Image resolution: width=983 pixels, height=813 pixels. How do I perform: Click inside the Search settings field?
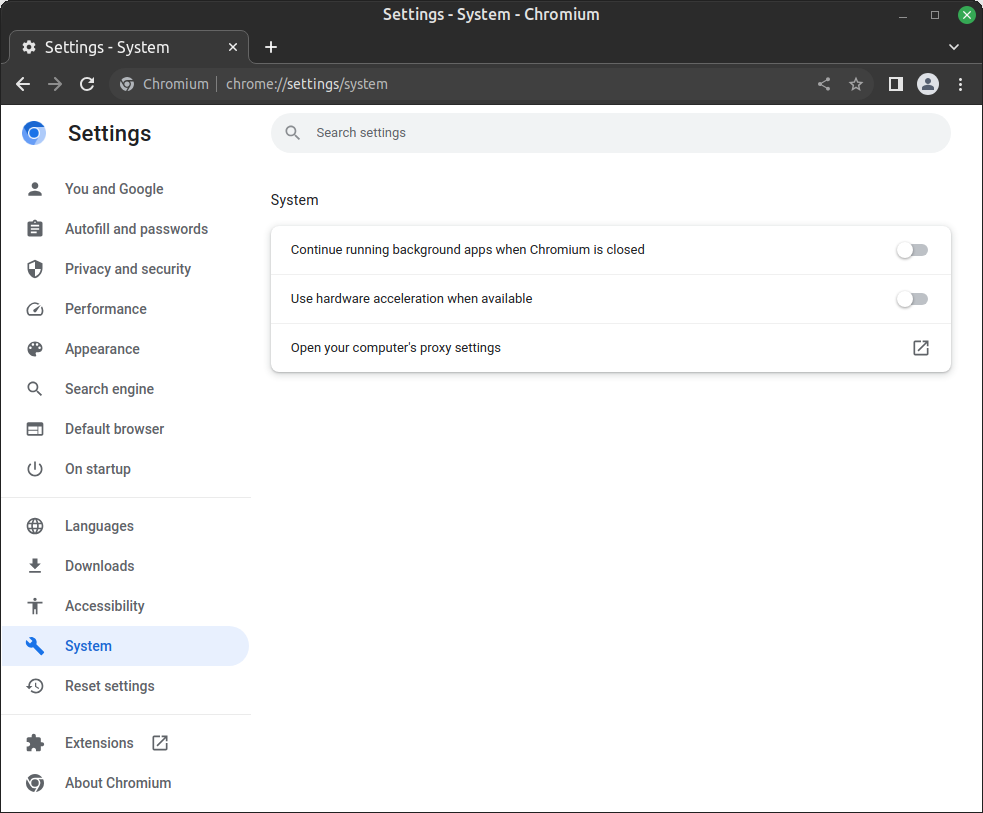pos(611,132)
